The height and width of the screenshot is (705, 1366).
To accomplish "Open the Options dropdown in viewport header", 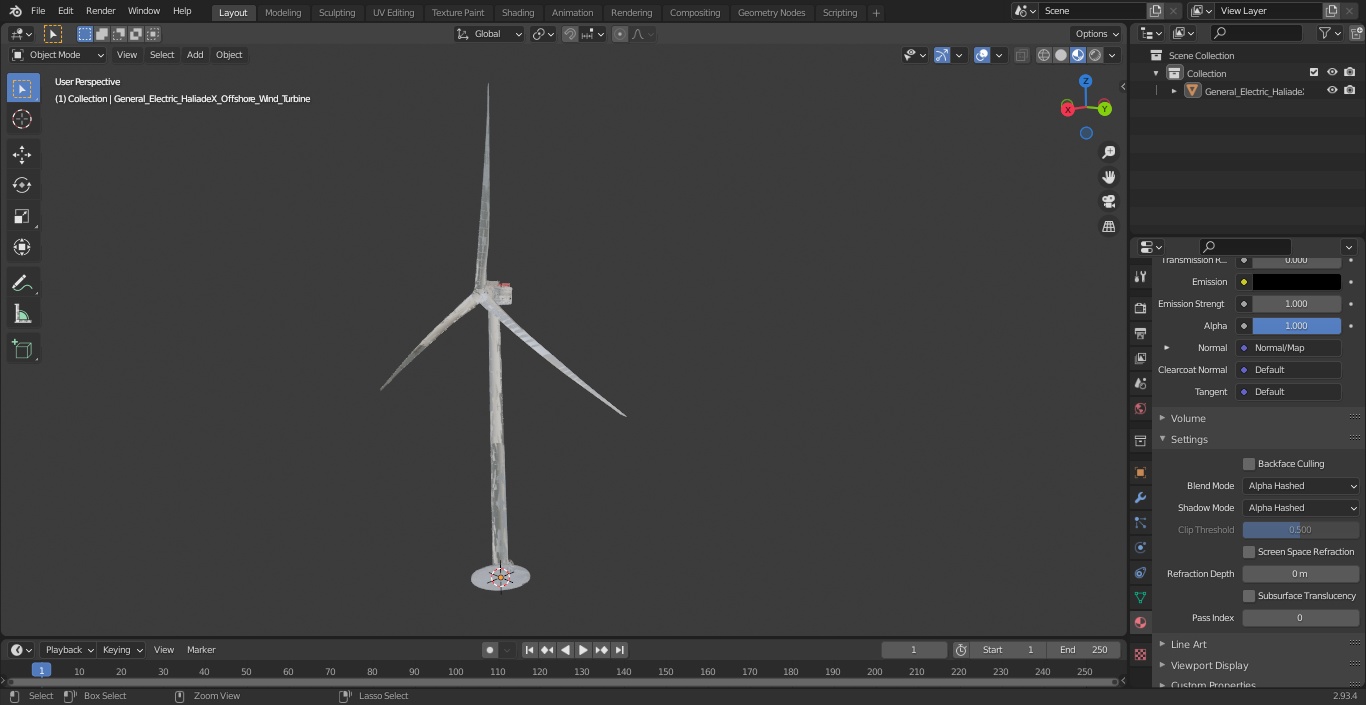I will [1097, 34].
